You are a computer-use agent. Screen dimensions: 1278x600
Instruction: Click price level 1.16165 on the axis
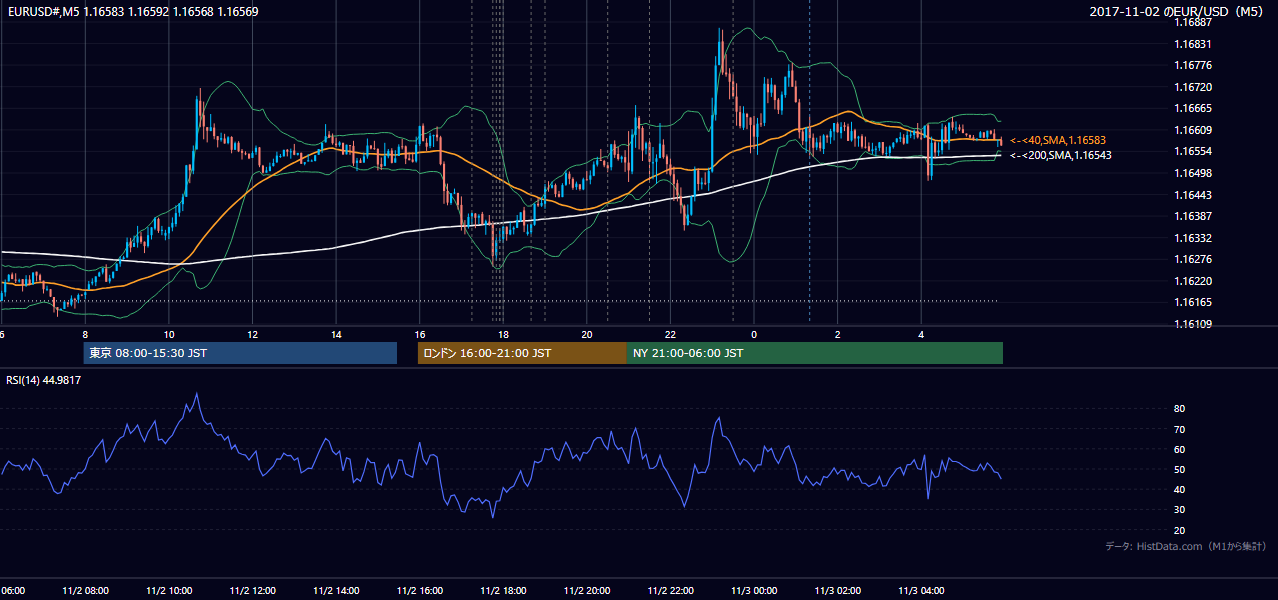pyautogui.click(x=1193, y=303)
